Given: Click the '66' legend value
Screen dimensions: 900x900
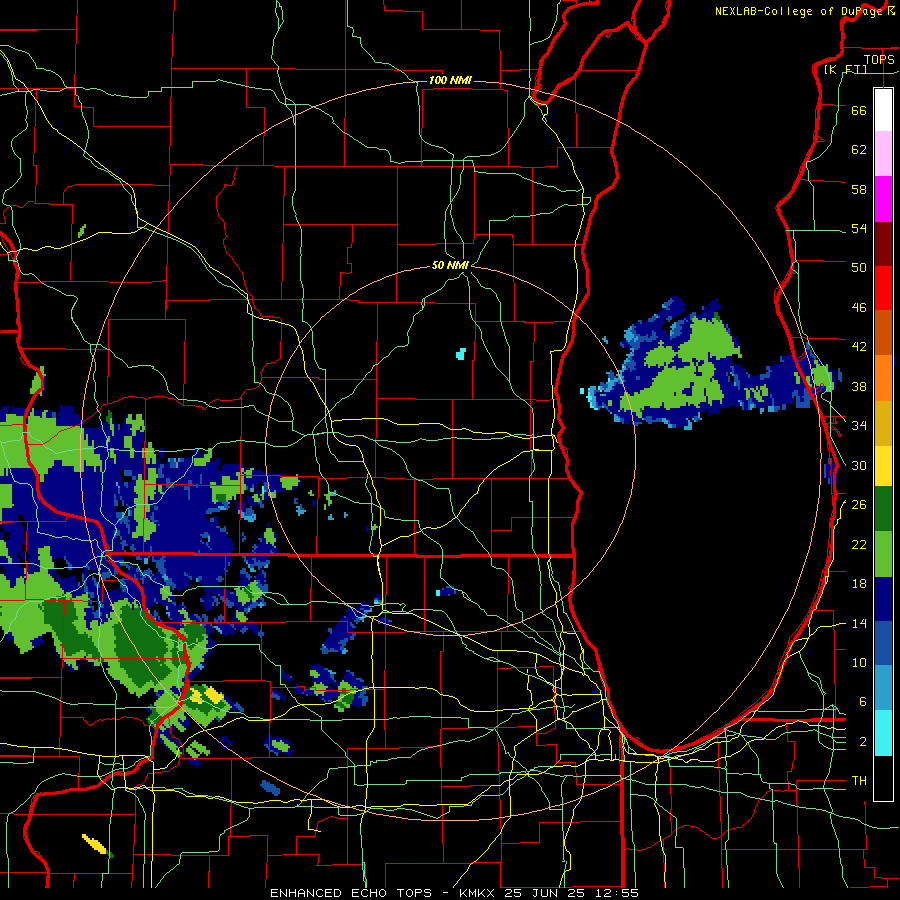Looking at the screenshot, I should pyautogui.click(x=859, y=110).
